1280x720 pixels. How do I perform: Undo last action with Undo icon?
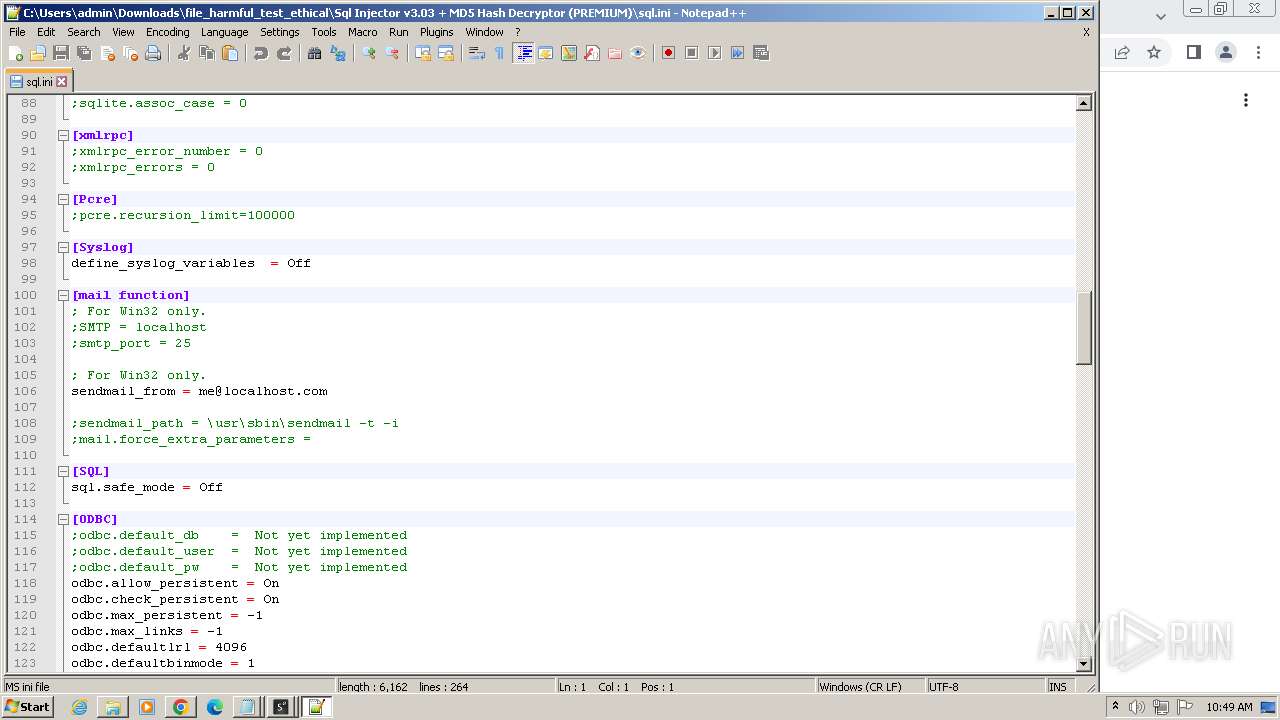(x=261, y=53)
